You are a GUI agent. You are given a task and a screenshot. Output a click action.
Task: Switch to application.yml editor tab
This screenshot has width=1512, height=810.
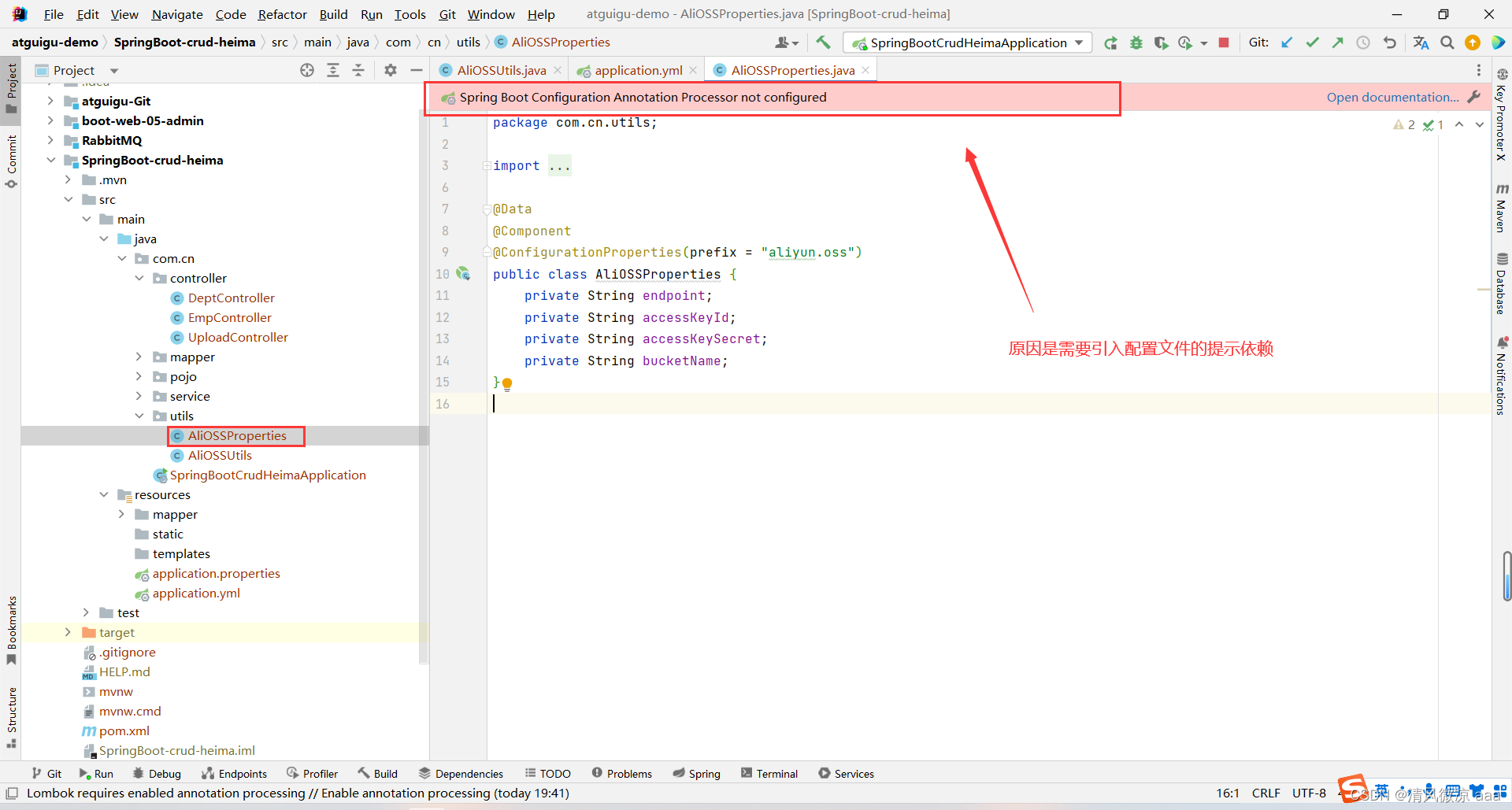click(638, 70)
